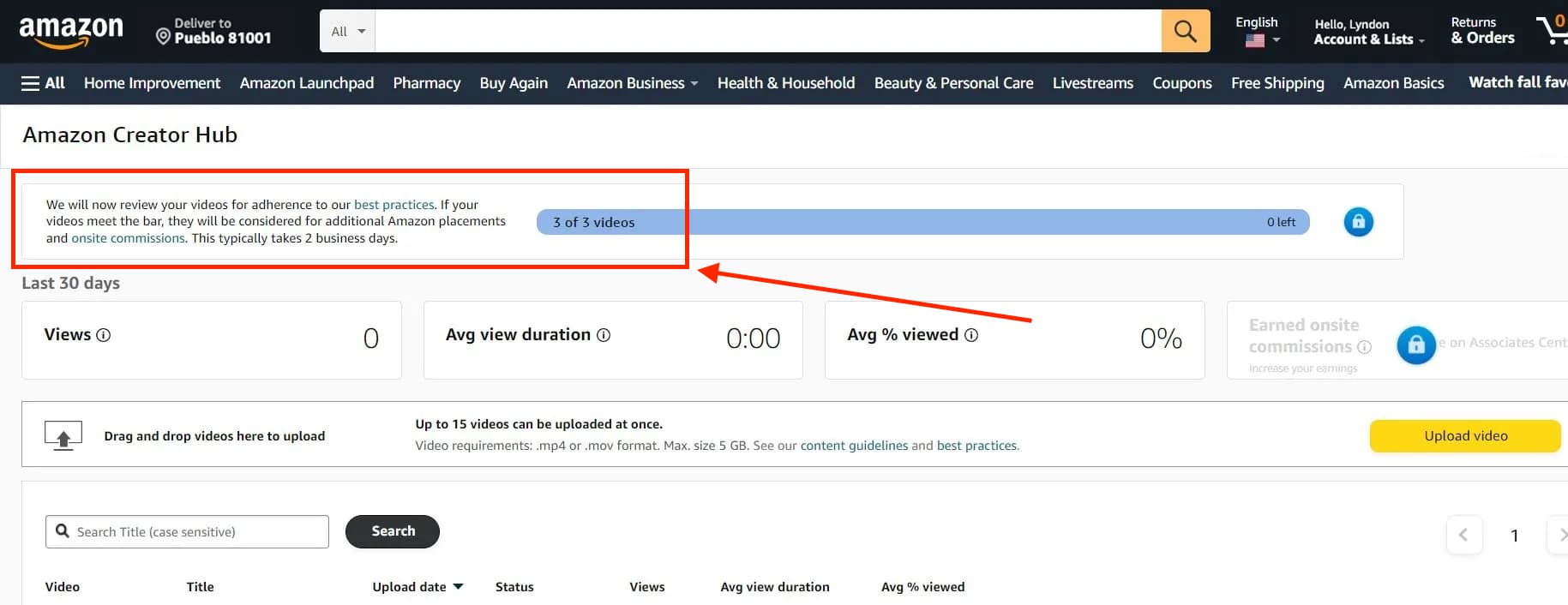The width and height of the screenshot is (1568, 605).
Task: Click the main Amazon search box
Action: pyautogui.click(x=768, y=32)
